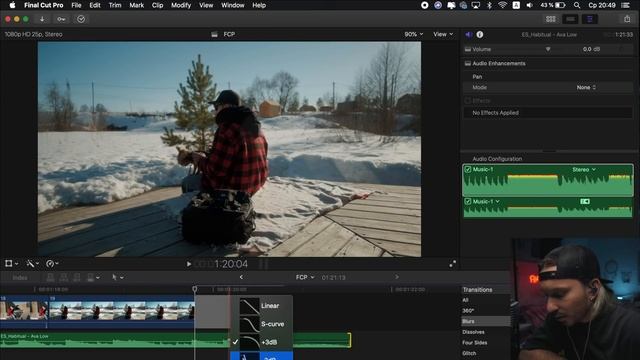Adjust the Volume slider handle
The image size is (640, 360).
(x=548, y=49)
